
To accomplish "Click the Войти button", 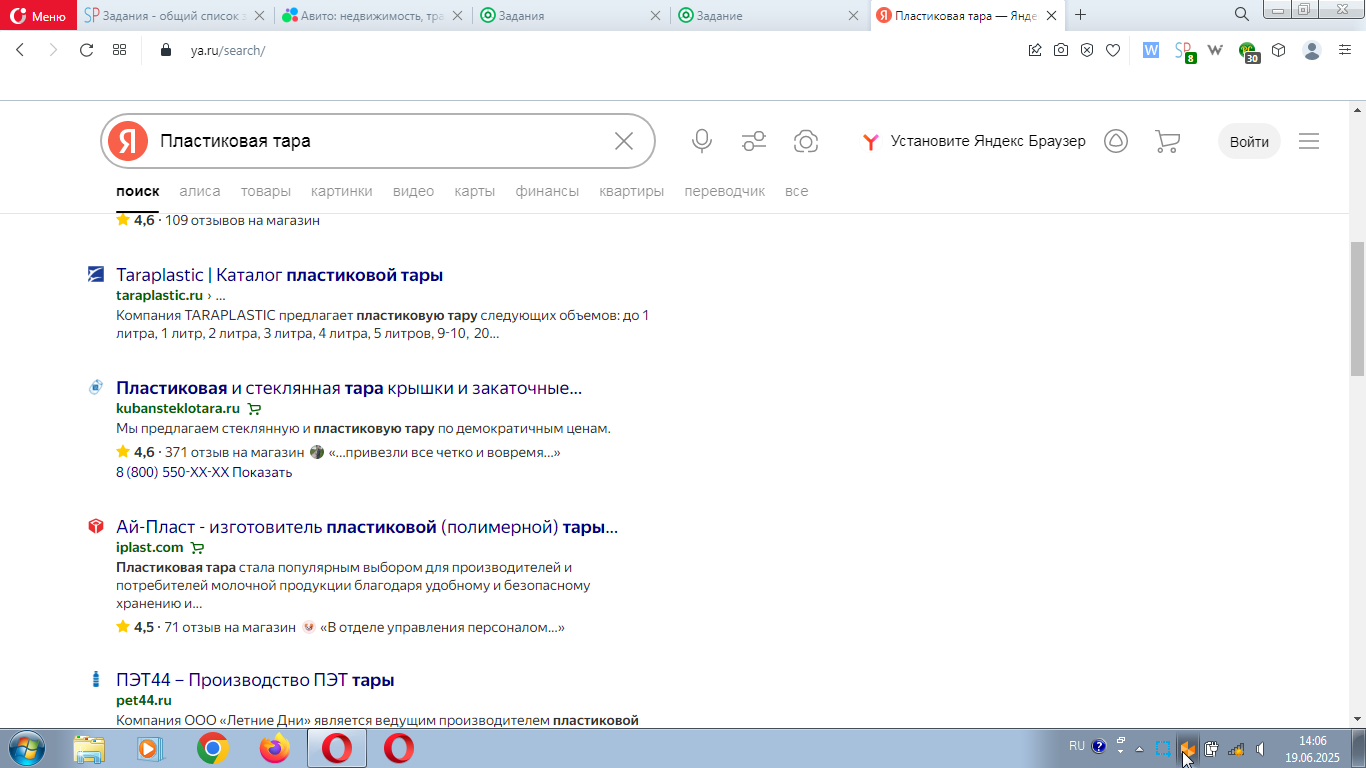I will pos(1249,141).
